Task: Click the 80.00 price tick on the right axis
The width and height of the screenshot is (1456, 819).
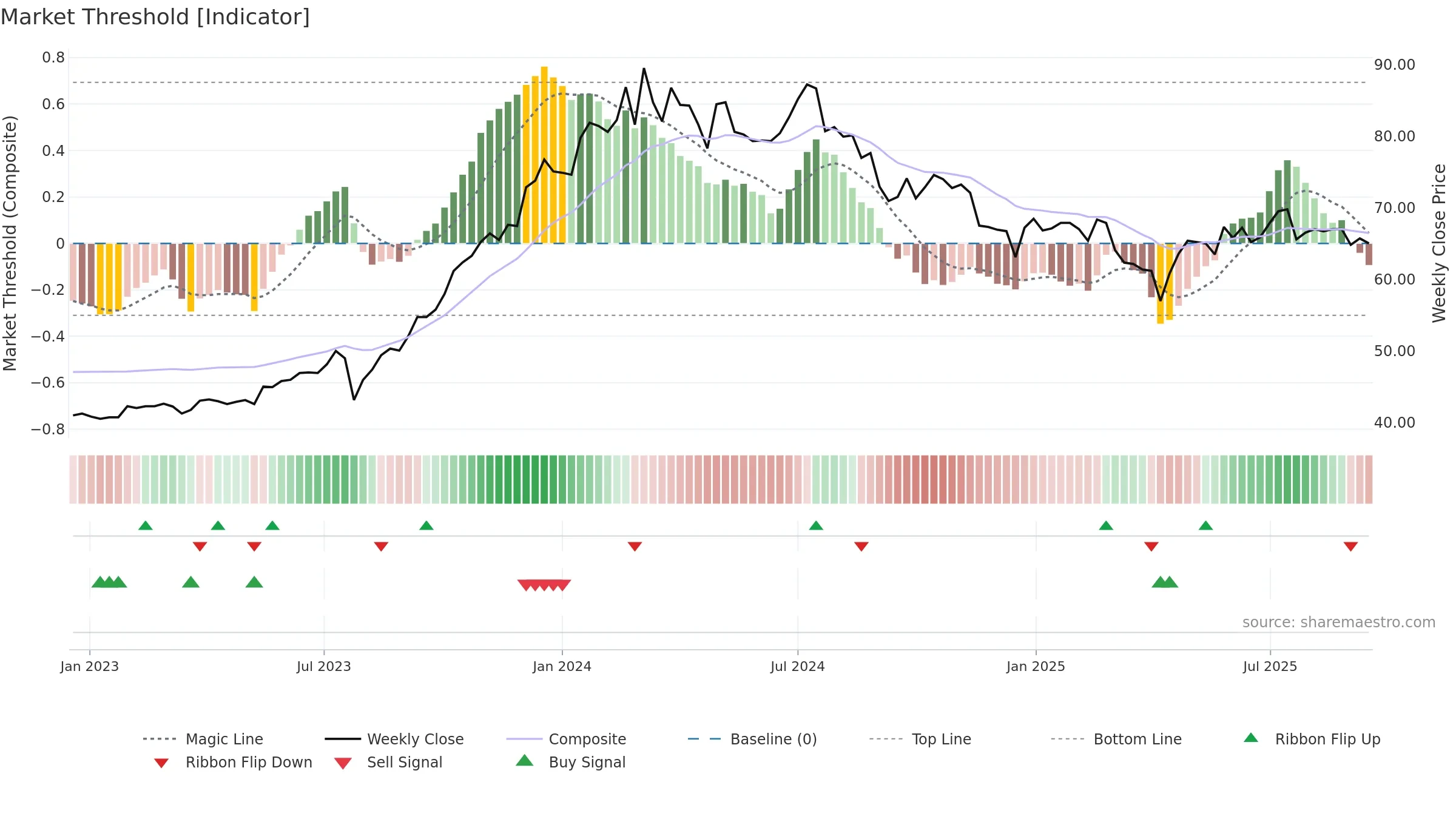Action: click(1395, 136)
